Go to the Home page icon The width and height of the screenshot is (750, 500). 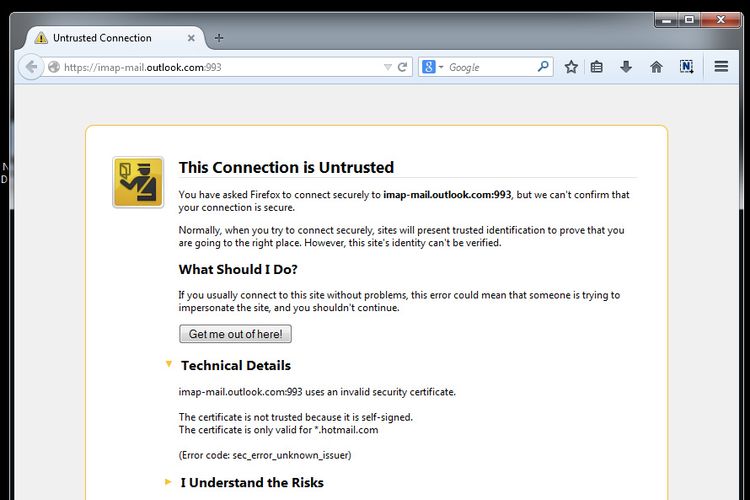(x=656, y=67)
